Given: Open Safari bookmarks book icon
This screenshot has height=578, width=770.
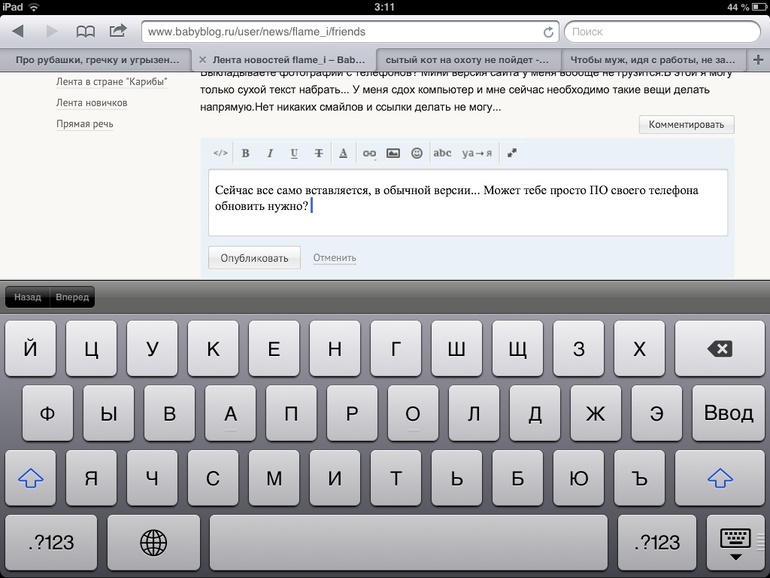Looking at the screenshot, I should click(85, 32).
